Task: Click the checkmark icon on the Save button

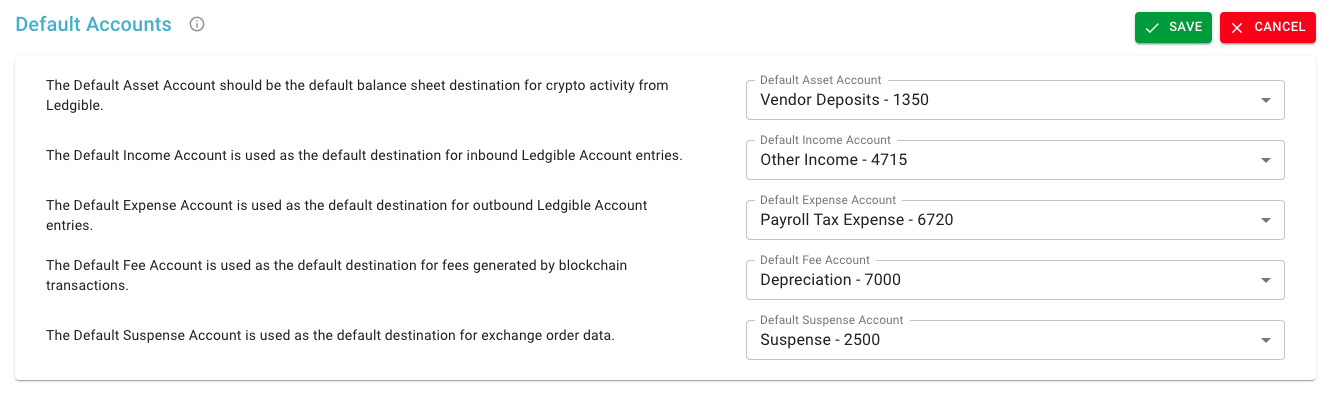Action: point(1152,28)
